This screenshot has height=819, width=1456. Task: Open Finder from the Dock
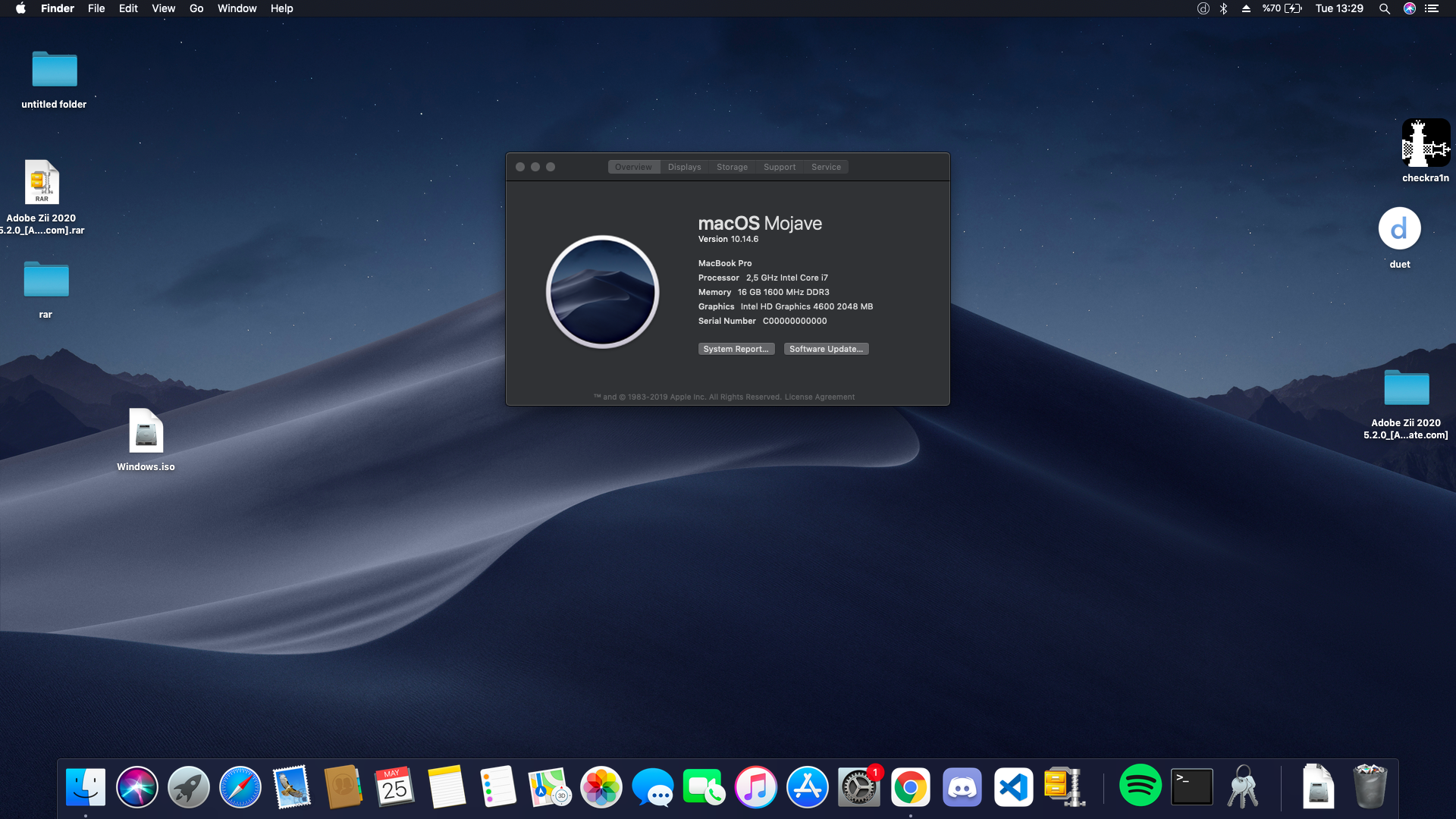[x=85, y=787]
